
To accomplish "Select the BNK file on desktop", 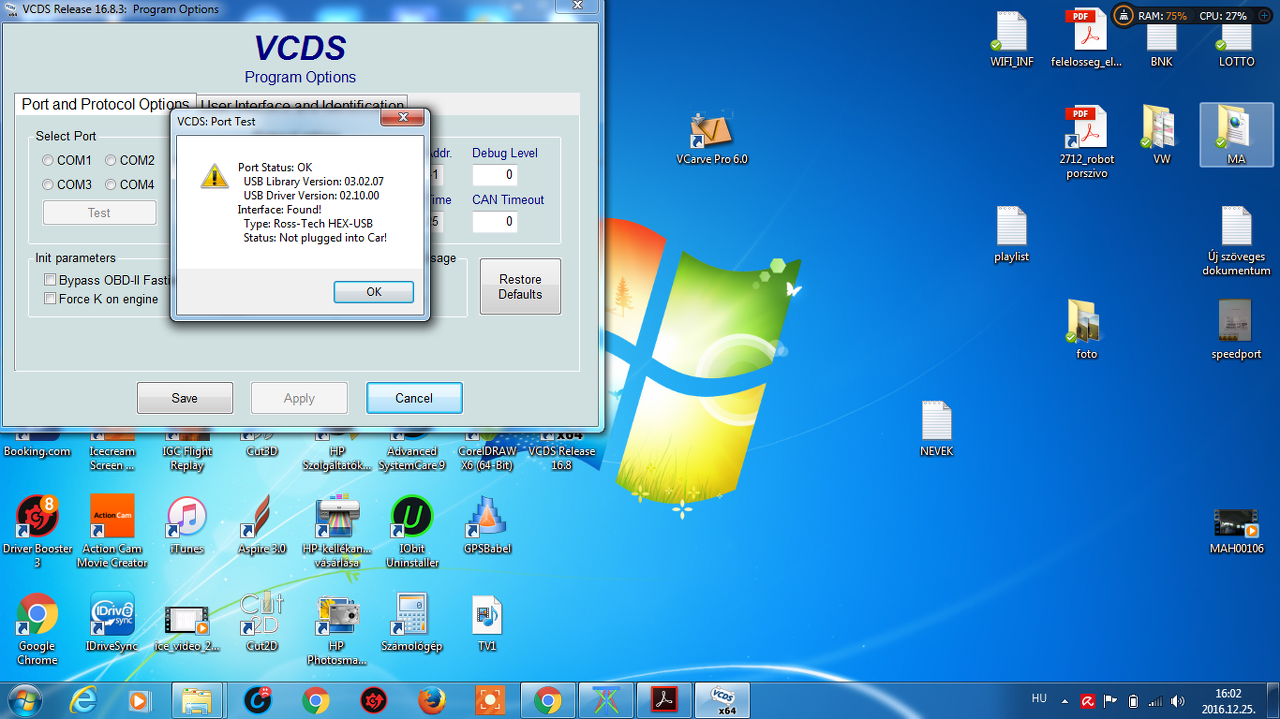I will point(1161,45).
